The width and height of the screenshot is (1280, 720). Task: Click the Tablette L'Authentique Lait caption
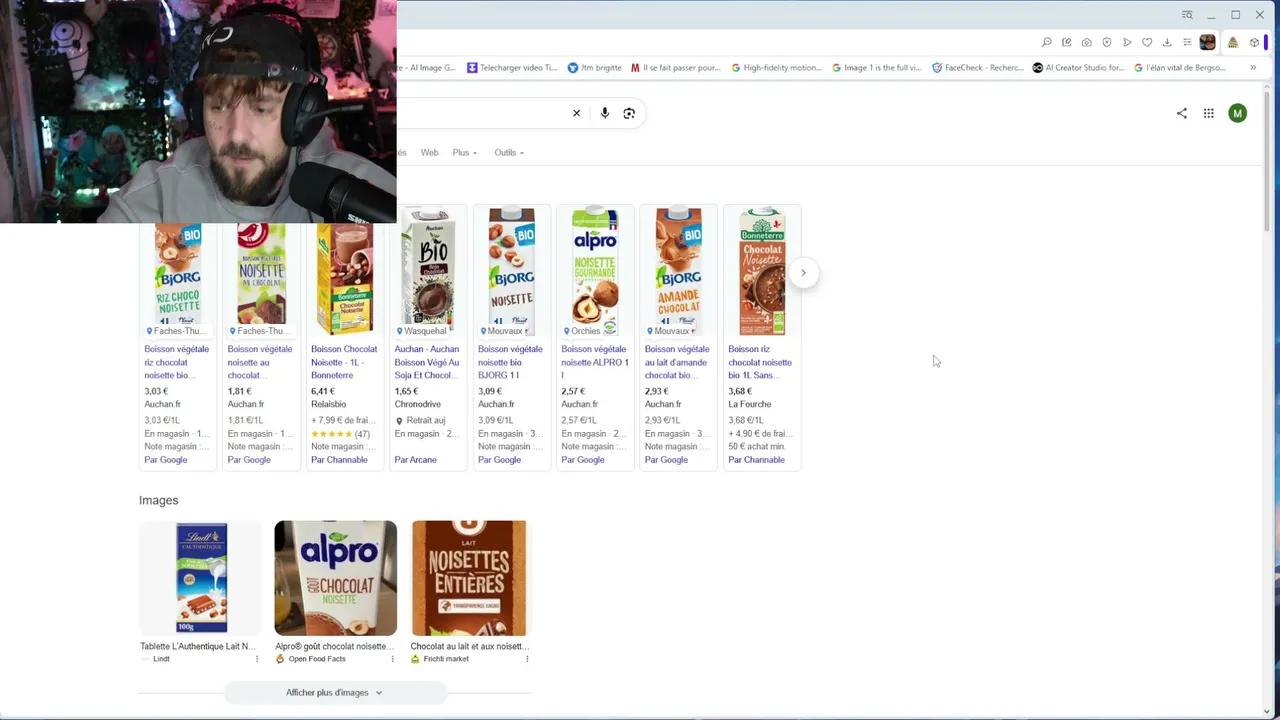pos(198,647)
